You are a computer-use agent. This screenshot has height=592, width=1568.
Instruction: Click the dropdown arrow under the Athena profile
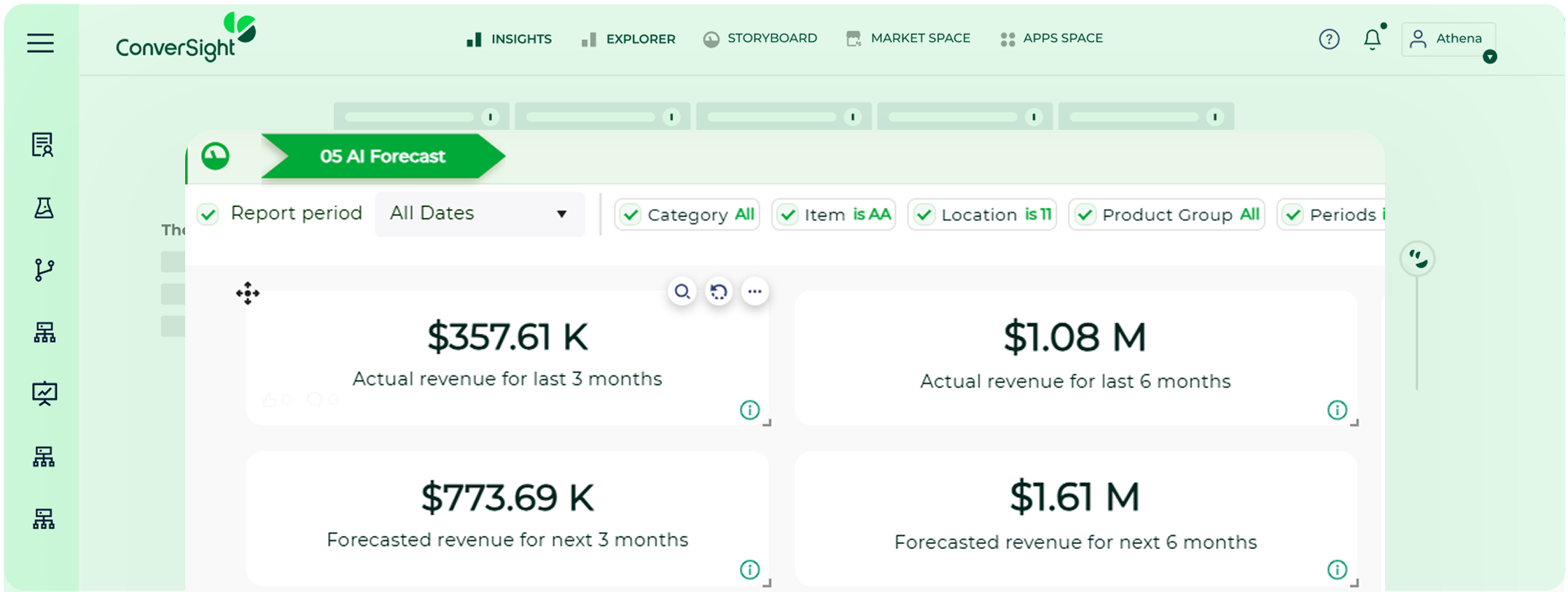1490,57
